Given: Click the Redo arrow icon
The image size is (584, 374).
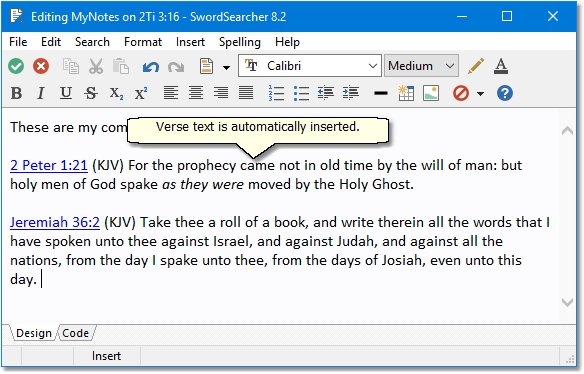Looking at the screenshot, I should 176,67.
